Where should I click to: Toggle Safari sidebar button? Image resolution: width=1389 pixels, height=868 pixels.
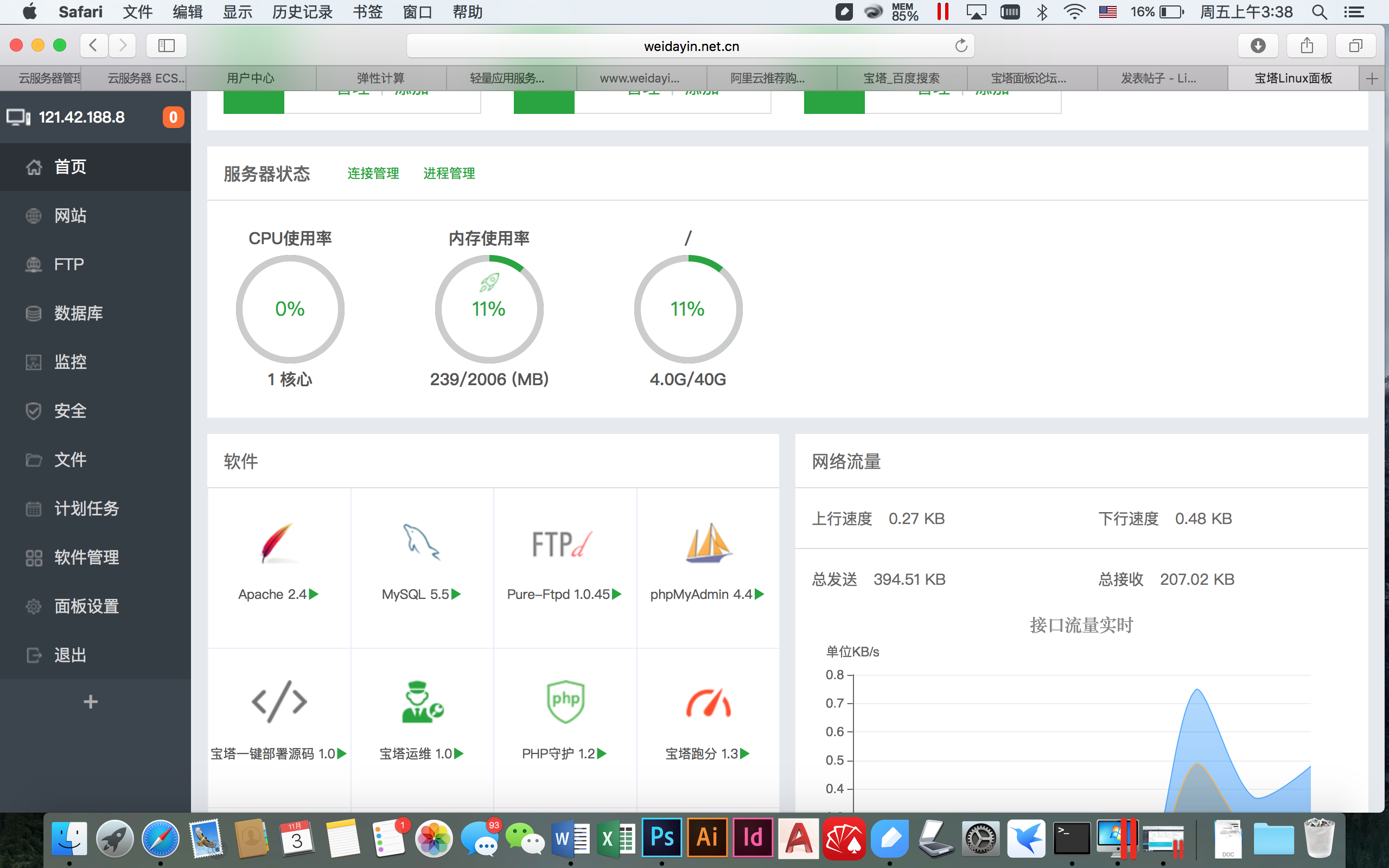[167, 46]
